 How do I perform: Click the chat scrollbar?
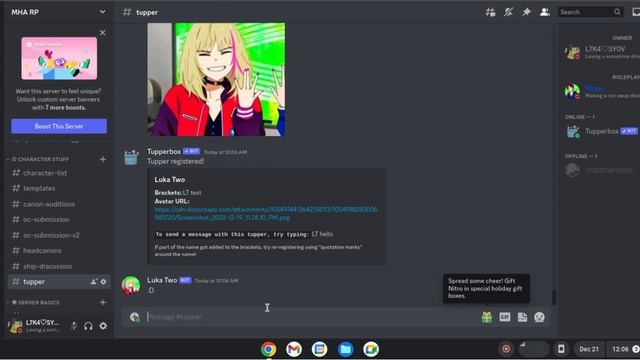coord(554,297)
